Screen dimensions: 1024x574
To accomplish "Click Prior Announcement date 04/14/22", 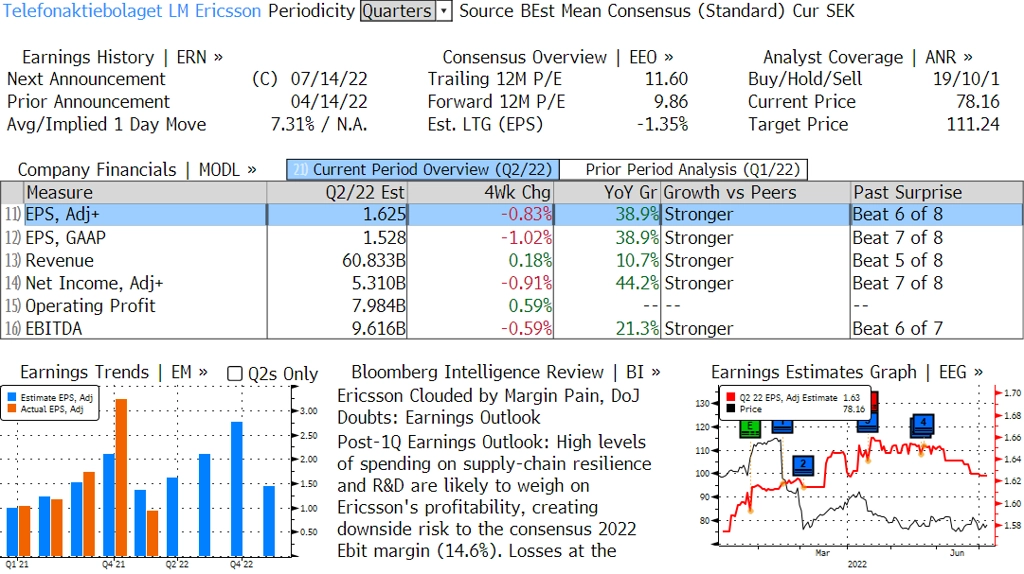I will (x=329, y=102).
